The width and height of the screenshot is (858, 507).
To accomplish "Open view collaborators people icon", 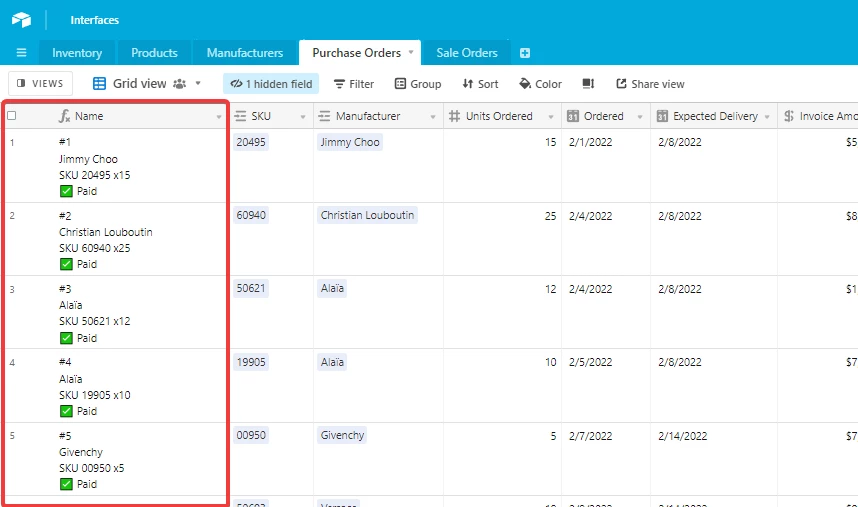I will point(179,84).
